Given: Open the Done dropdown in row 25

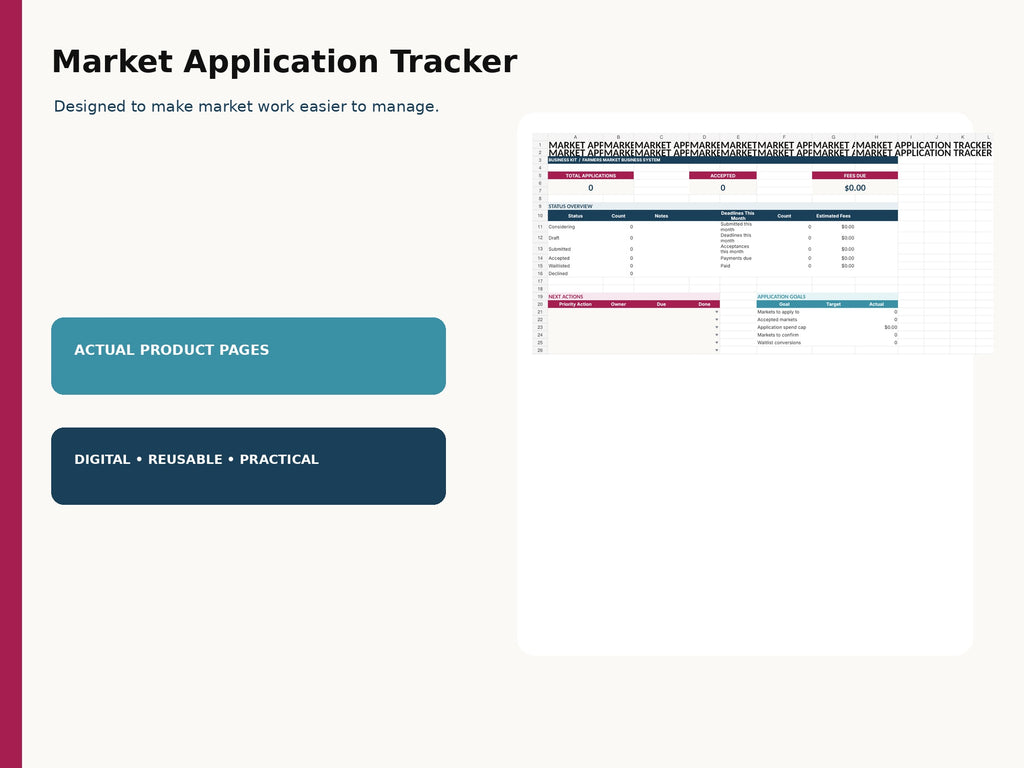Looking at the screenshot, I should coord(716,343).
